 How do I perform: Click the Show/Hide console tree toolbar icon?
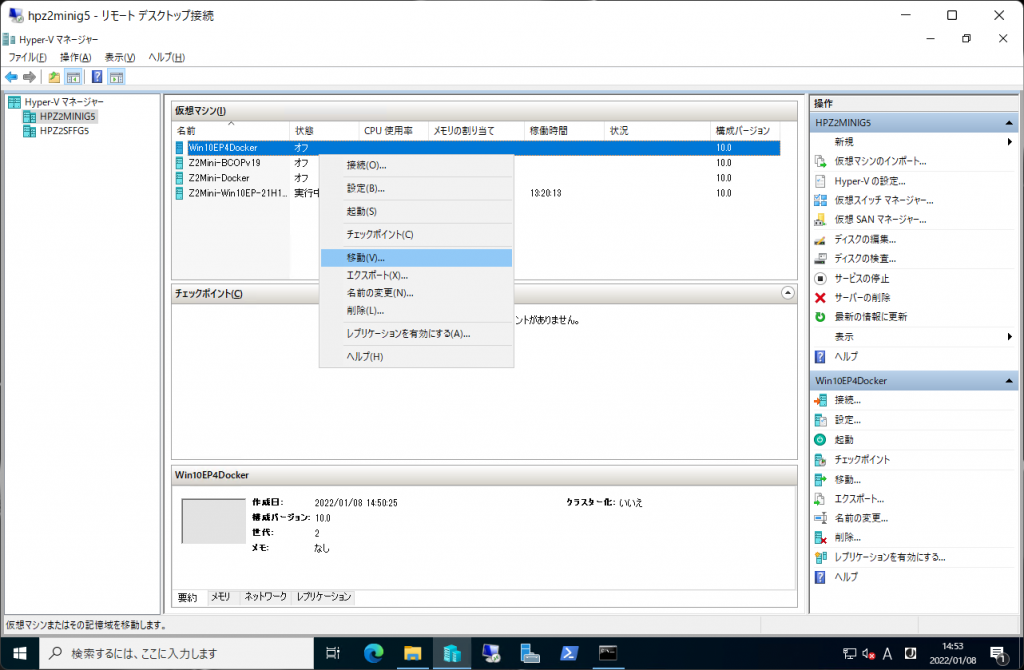pyautogui.click(x=74, y=77)
